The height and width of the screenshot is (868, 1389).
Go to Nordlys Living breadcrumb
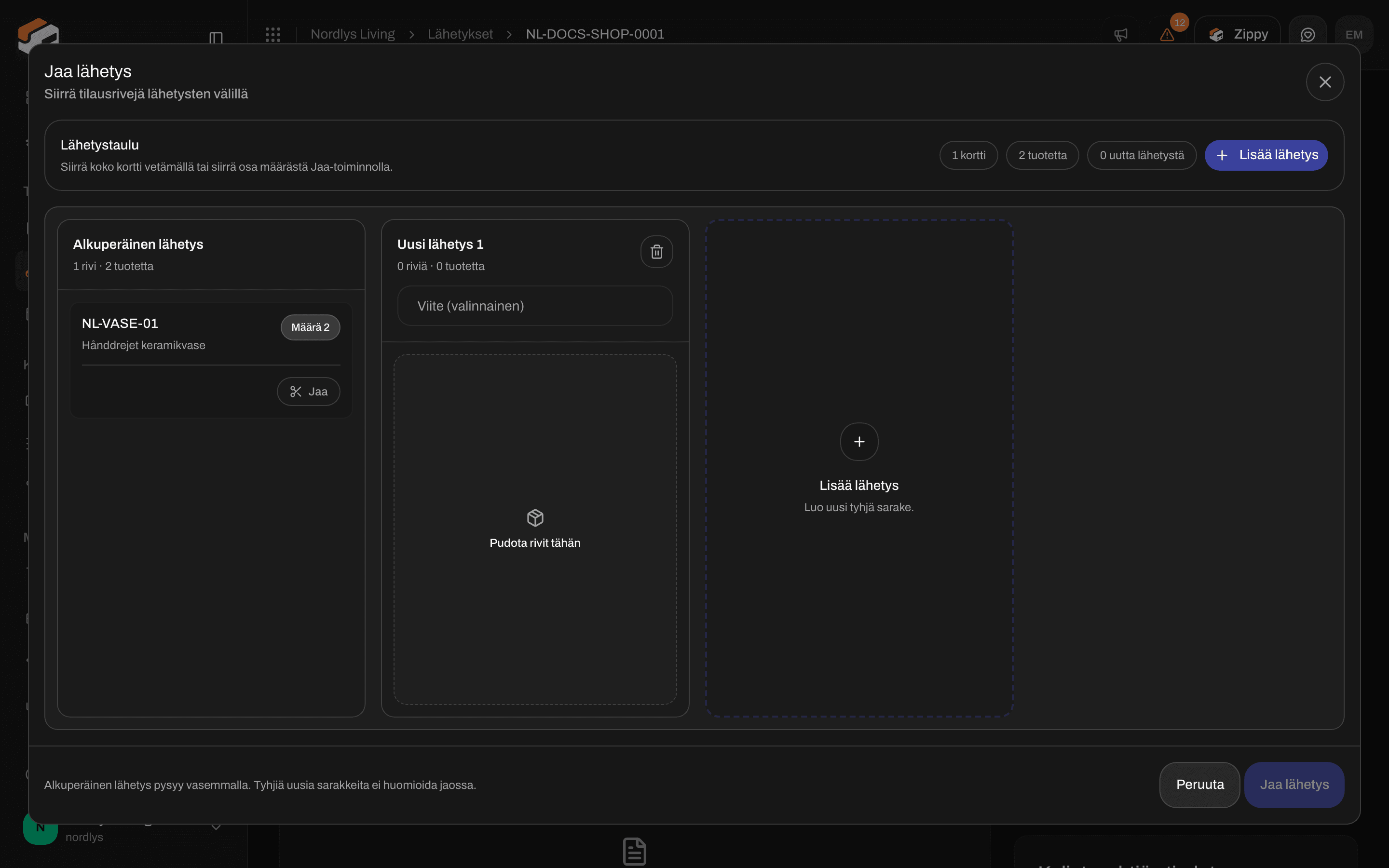353,34
